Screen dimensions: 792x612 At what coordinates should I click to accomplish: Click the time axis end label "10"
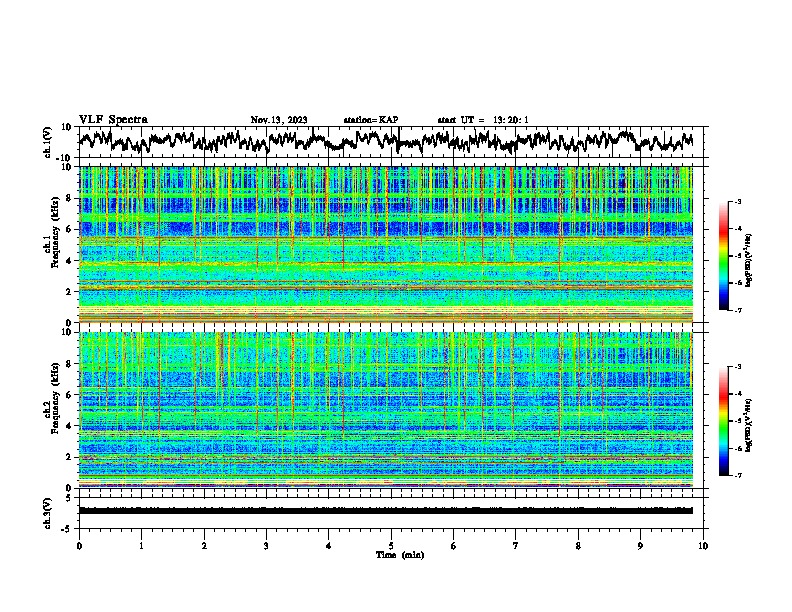tap(703, 546)
